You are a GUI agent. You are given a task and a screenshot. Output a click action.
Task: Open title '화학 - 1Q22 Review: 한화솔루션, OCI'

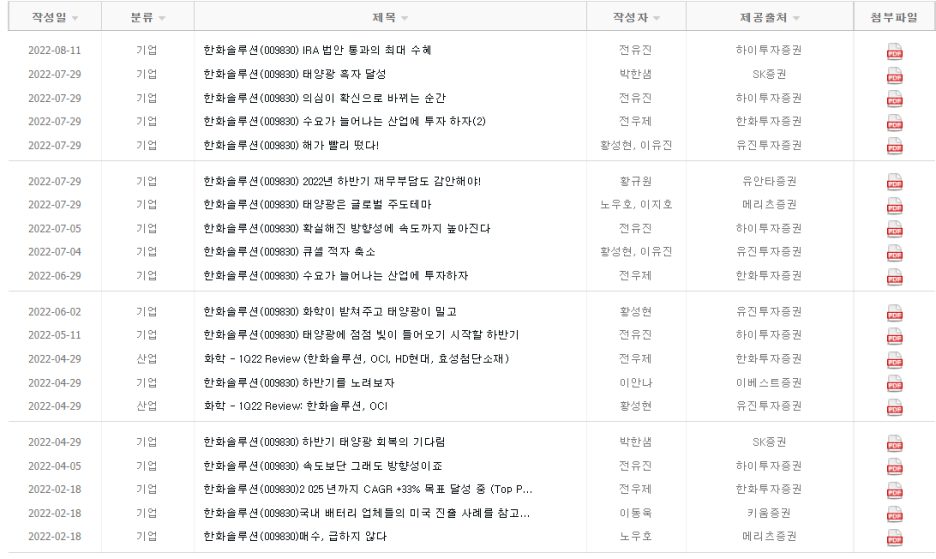[x=295, y=406]
